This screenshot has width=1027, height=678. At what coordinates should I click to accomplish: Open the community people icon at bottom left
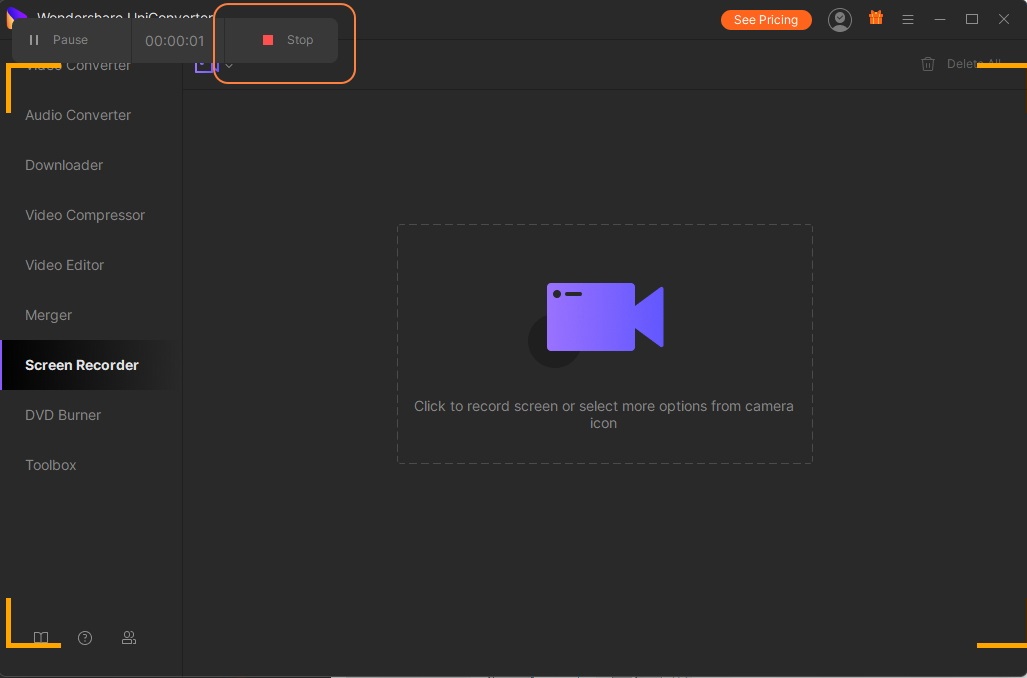coord(129,638)
